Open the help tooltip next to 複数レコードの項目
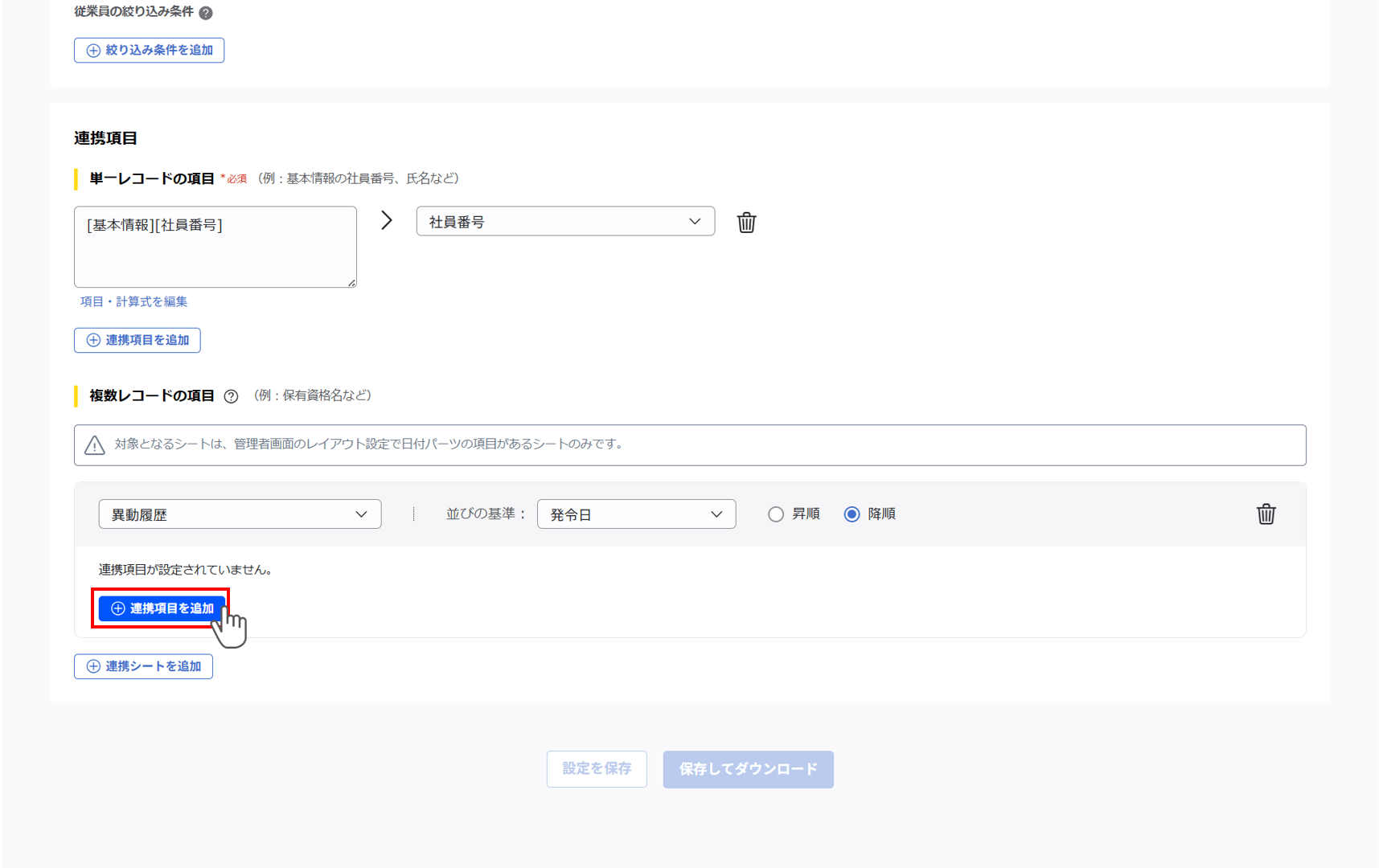 point(232,395)
